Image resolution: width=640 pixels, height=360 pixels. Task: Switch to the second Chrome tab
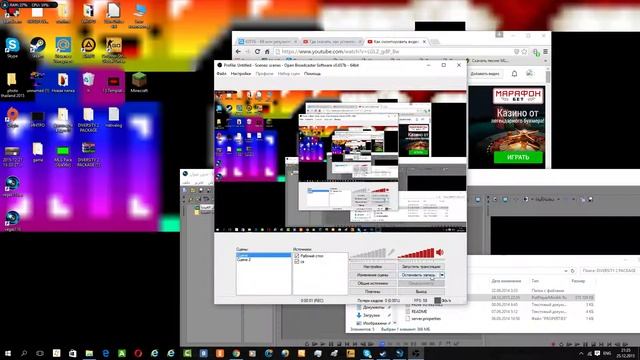coord(331,42)
